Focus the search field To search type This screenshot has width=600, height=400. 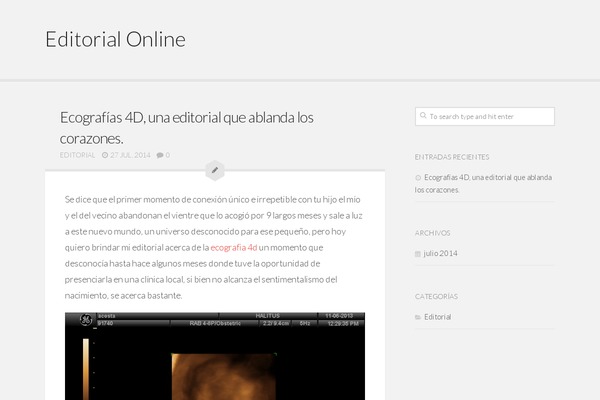click(x=485, y=116)
